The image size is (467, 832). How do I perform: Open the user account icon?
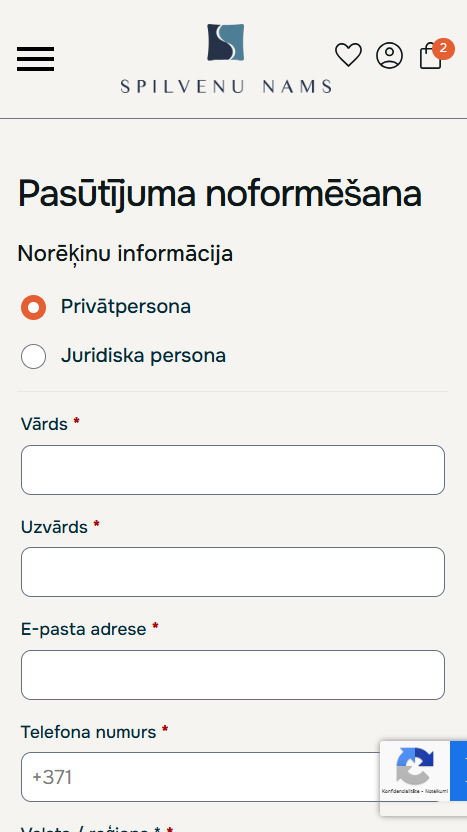click(x=390, y=55)
